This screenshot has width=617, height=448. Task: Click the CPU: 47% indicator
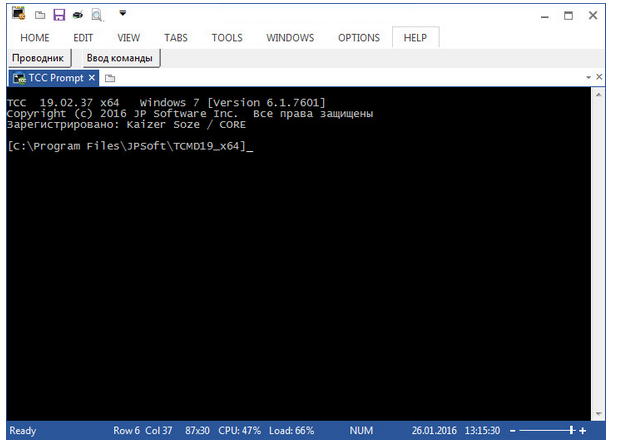[240, 431]
